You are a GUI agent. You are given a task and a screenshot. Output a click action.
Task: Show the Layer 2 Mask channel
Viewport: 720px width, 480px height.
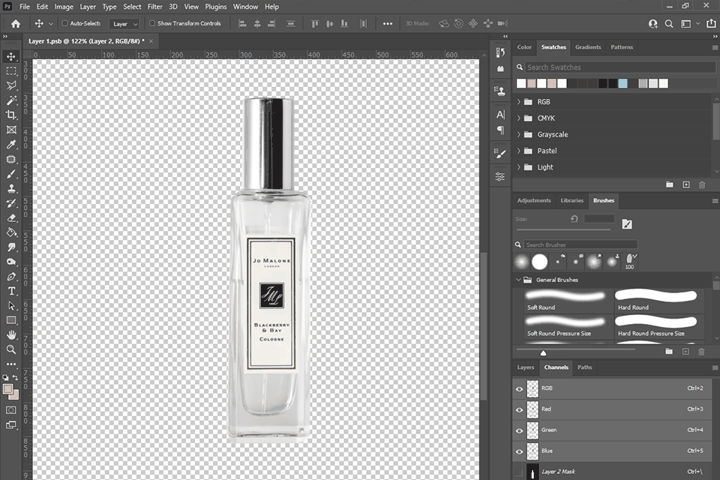(x=519, y=472)
